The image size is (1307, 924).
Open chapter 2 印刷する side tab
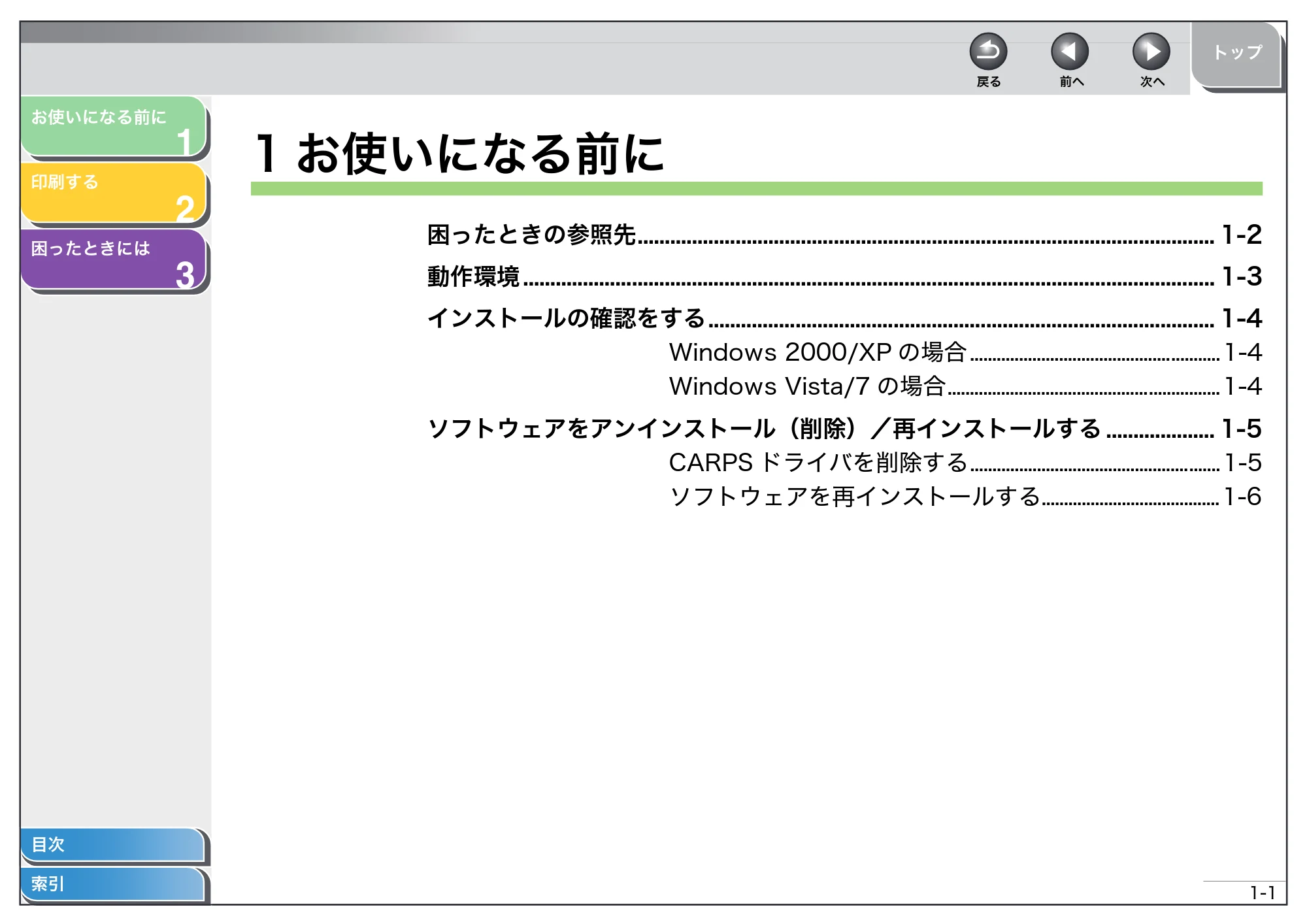click(114, 193)
